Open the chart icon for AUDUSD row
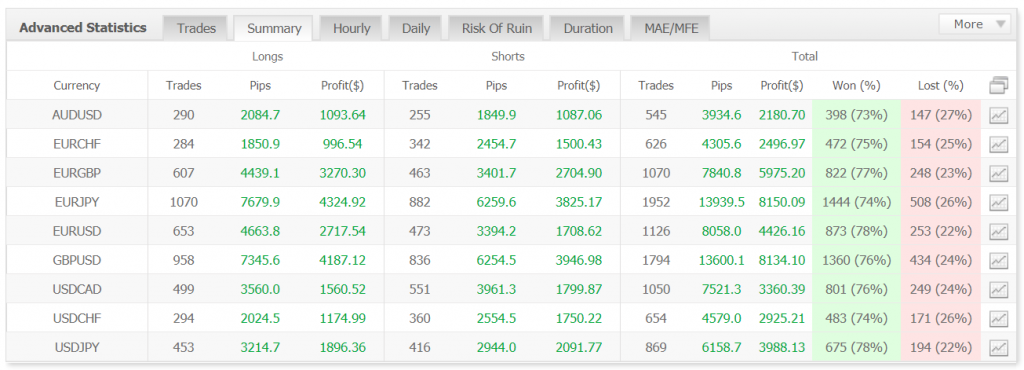Viewport: 1024px width, 370px height. click(x=998, y=116)
